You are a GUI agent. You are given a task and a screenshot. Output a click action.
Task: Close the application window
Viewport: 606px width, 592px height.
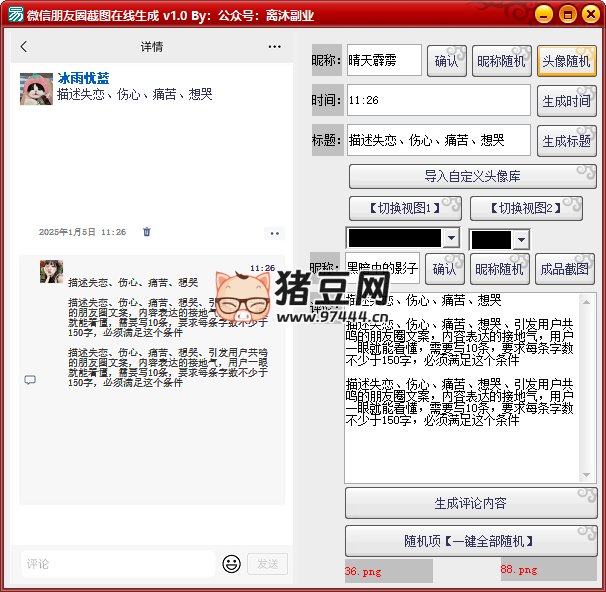(x=591, y=15)
